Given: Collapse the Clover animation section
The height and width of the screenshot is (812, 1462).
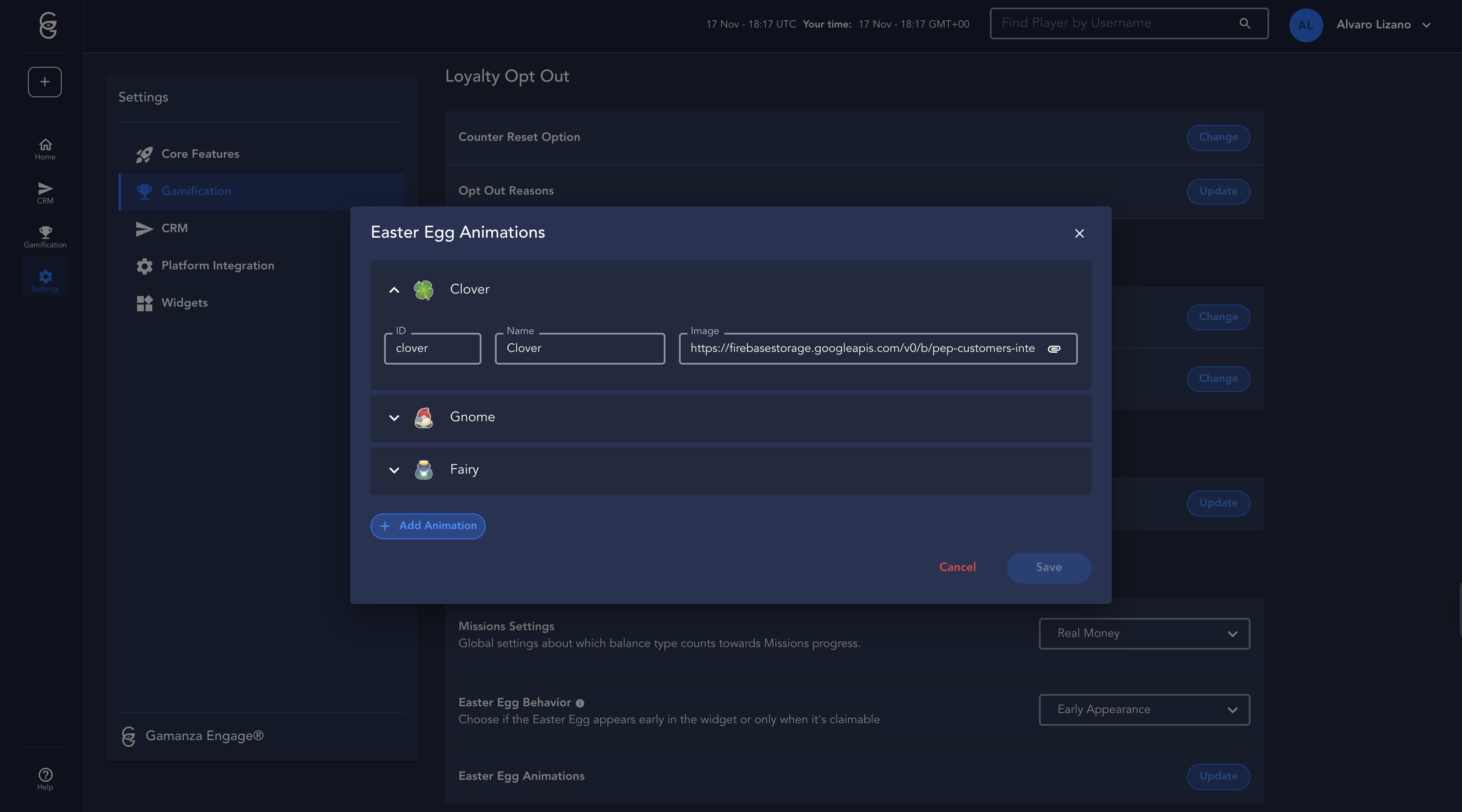Looking at the screenshot, I should 394,290.
